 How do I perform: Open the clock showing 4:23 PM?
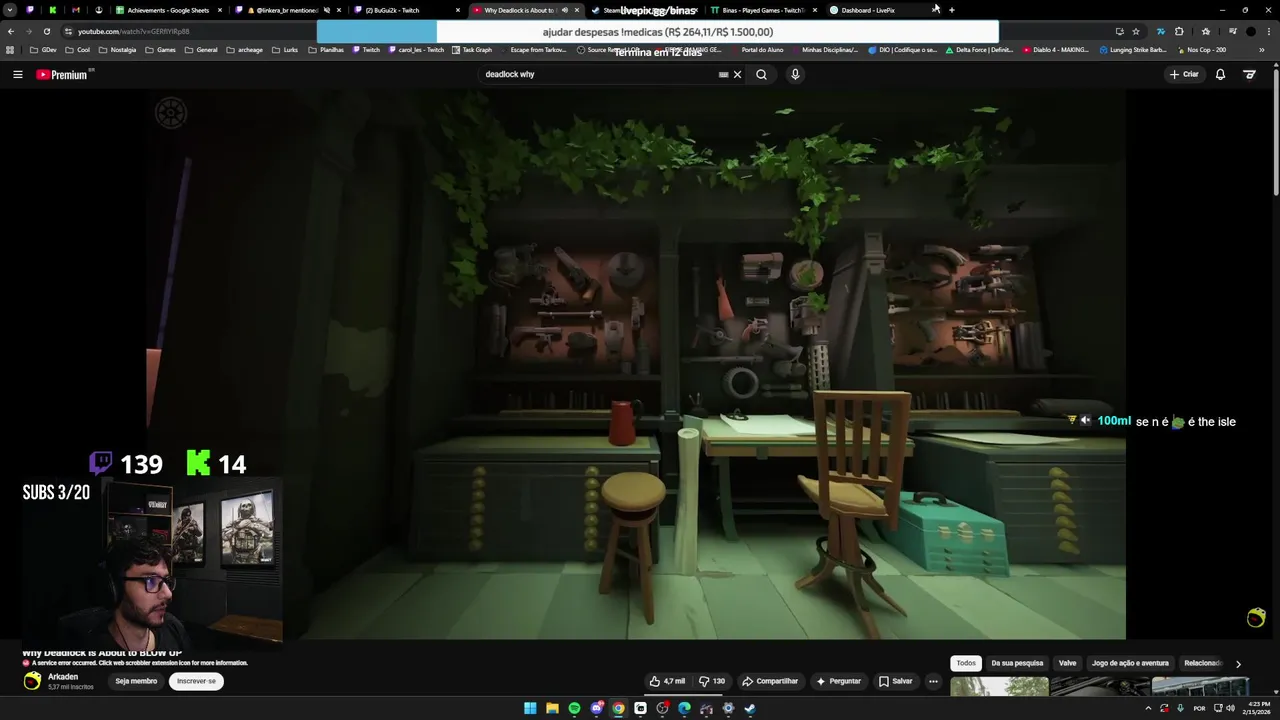[1259, 708]
